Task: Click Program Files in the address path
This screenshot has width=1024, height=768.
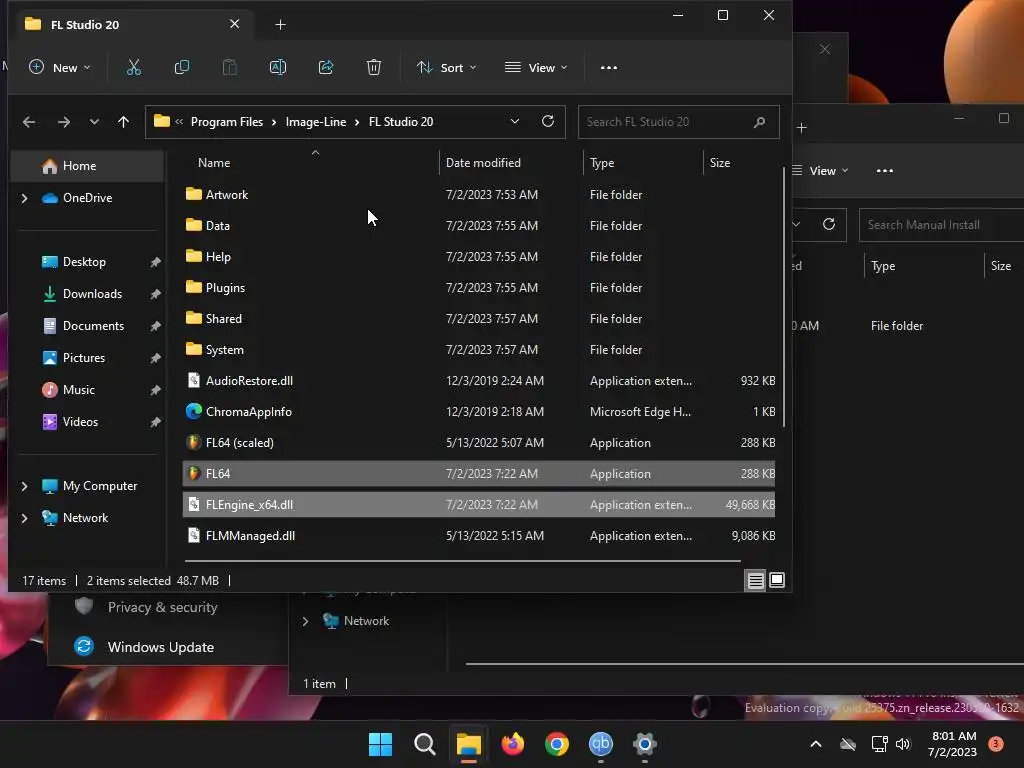Action: 227,122
